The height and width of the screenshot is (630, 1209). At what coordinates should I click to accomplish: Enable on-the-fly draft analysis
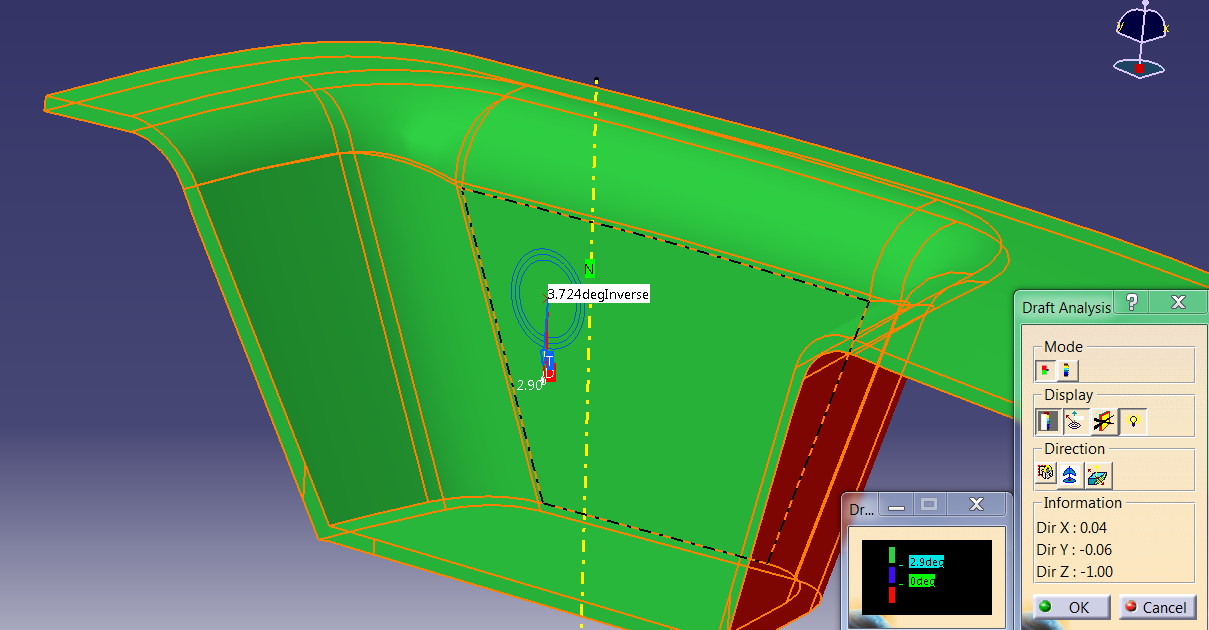1075,420
